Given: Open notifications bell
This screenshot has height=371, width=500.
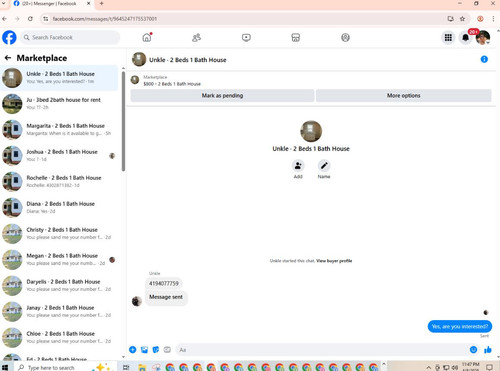Looking at the screenshot, I should (x=466, y=37).
